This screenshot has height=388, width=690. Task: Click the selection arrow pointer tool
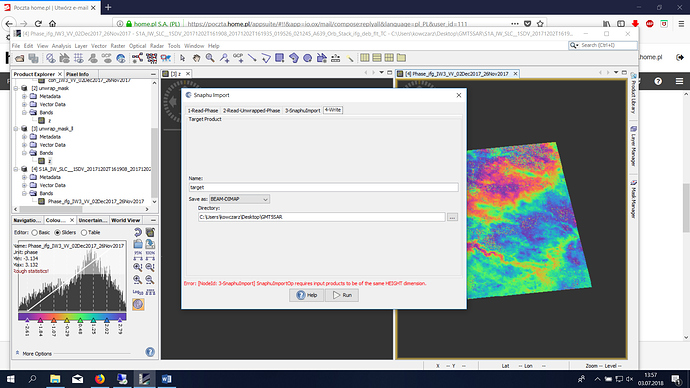click(x=182, y=58)
